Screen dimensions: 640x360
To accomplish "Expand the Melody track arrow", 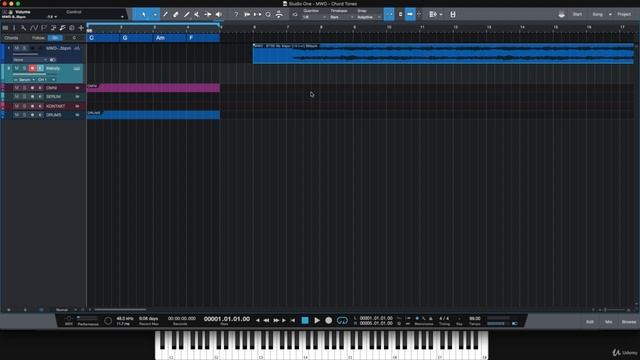I will (9, 68).
